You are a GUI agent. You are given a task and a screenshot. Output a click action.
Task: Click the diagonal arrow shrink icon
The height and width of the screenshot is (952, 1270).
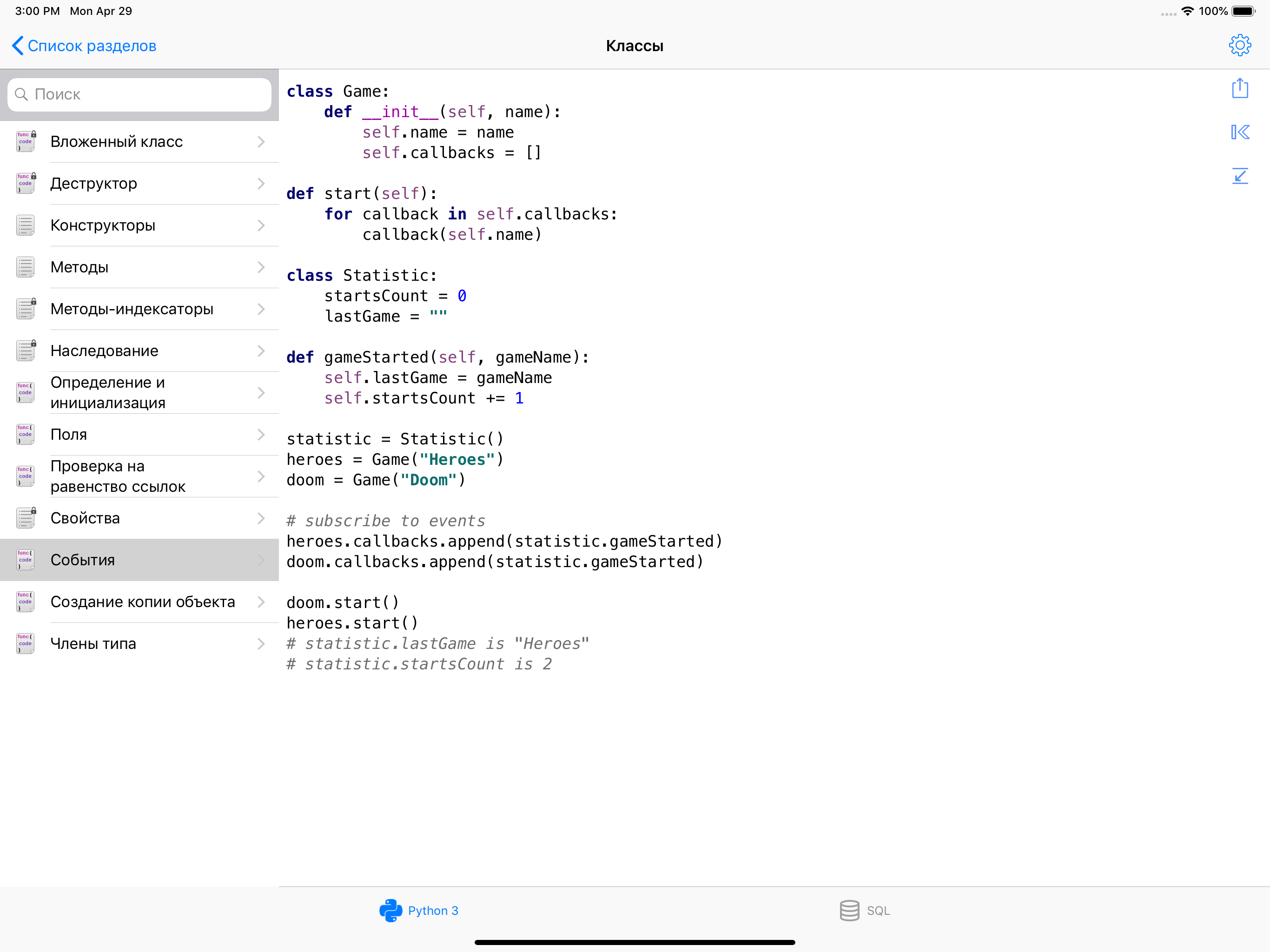click(x=1240, y=176)
